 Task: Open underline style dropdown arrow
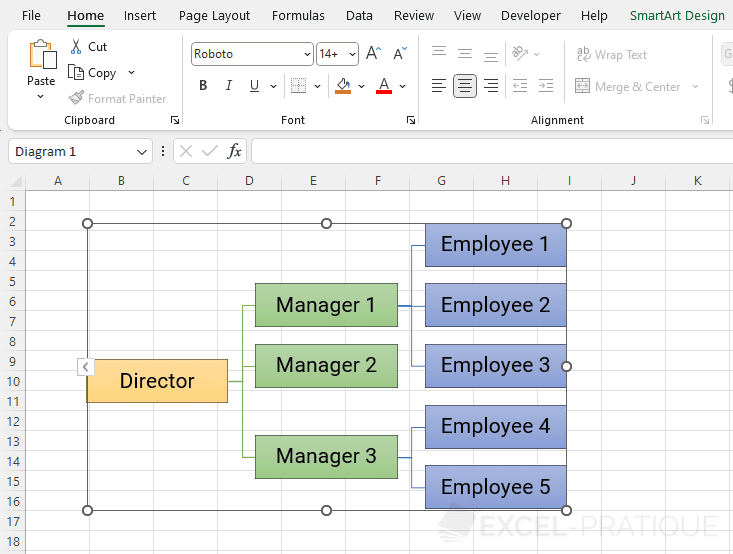point(273,86)
